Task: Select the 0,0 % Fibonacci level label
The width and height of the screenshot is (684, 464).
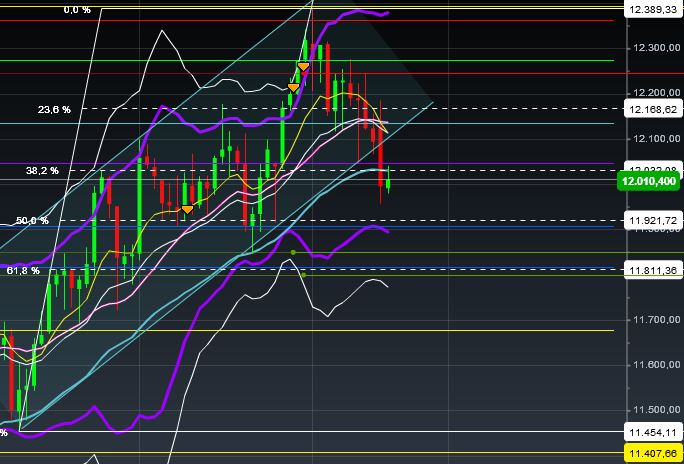Action: click(77, 10)
